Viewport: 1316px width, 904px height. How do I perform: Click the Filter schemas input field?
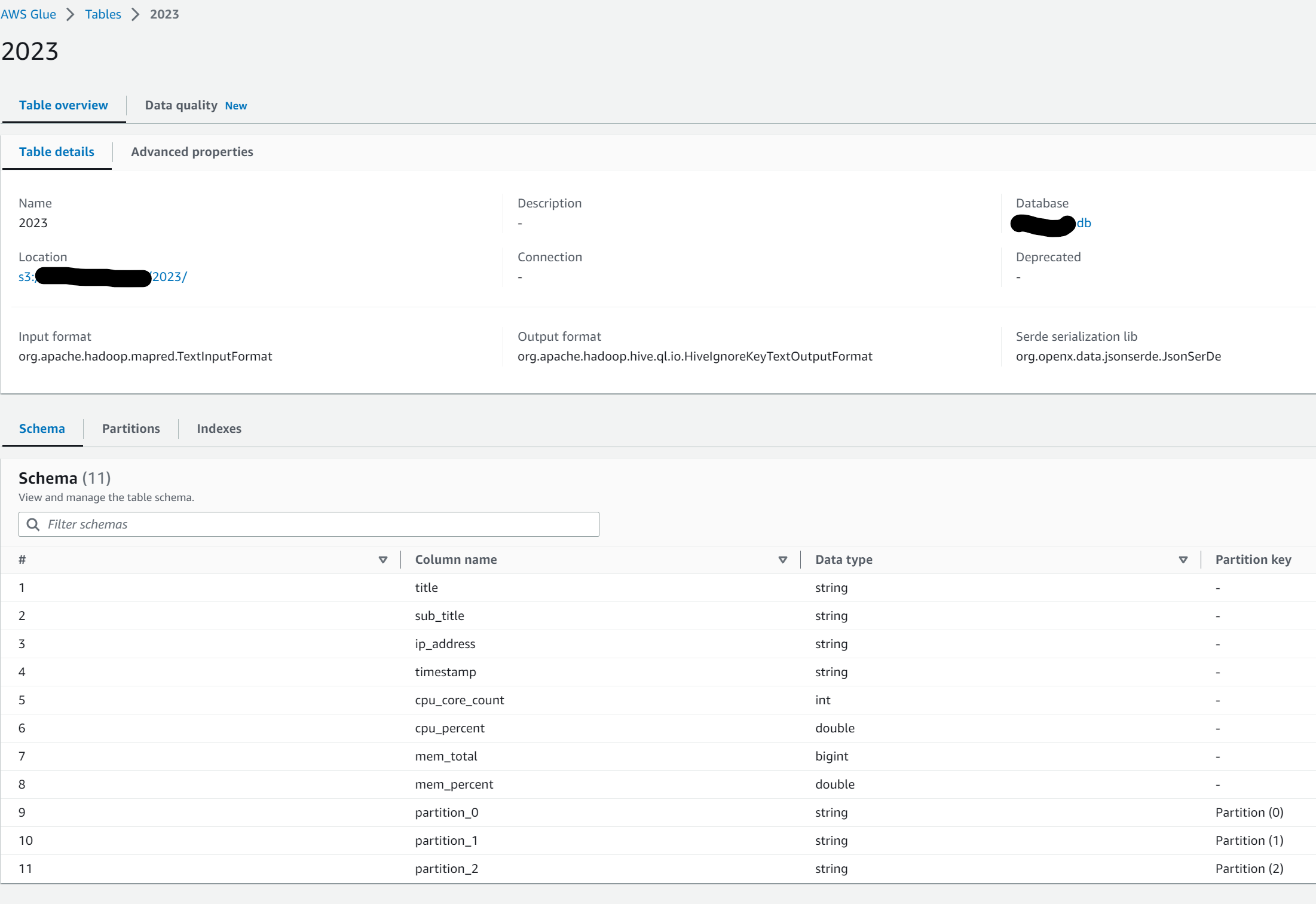pos(317,524)
